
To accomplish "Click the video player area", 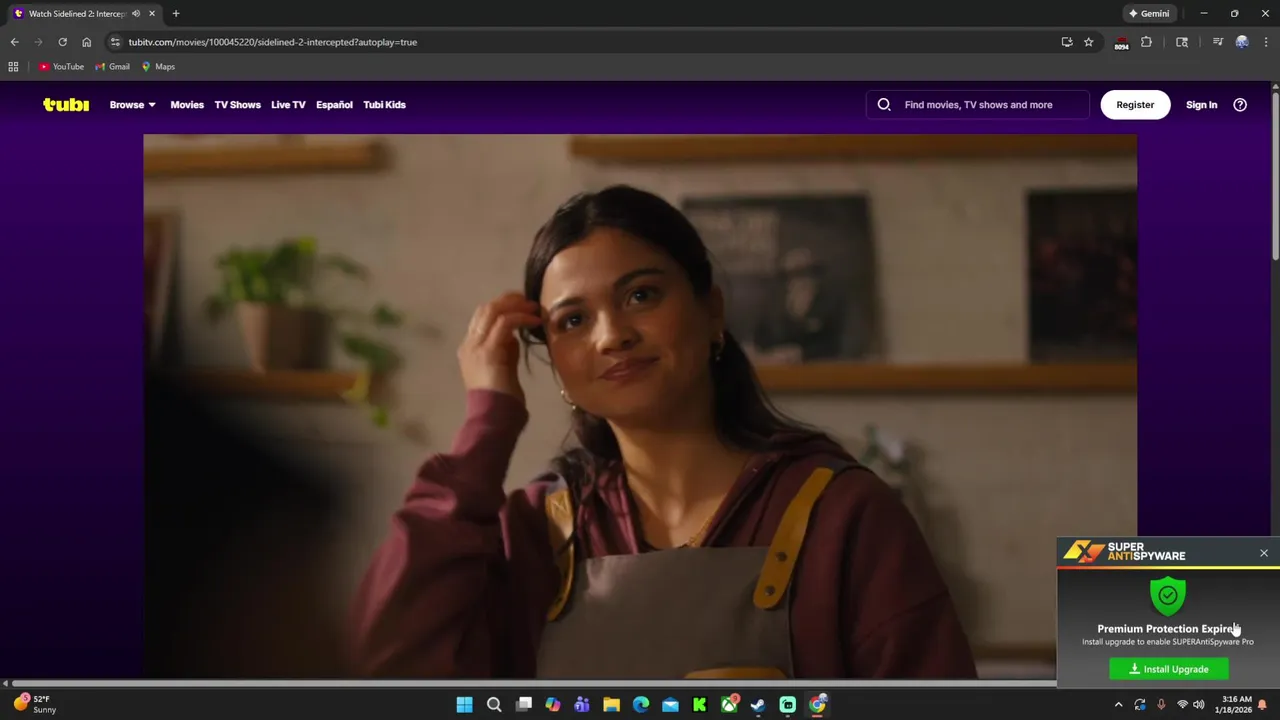I will point(640,405).
